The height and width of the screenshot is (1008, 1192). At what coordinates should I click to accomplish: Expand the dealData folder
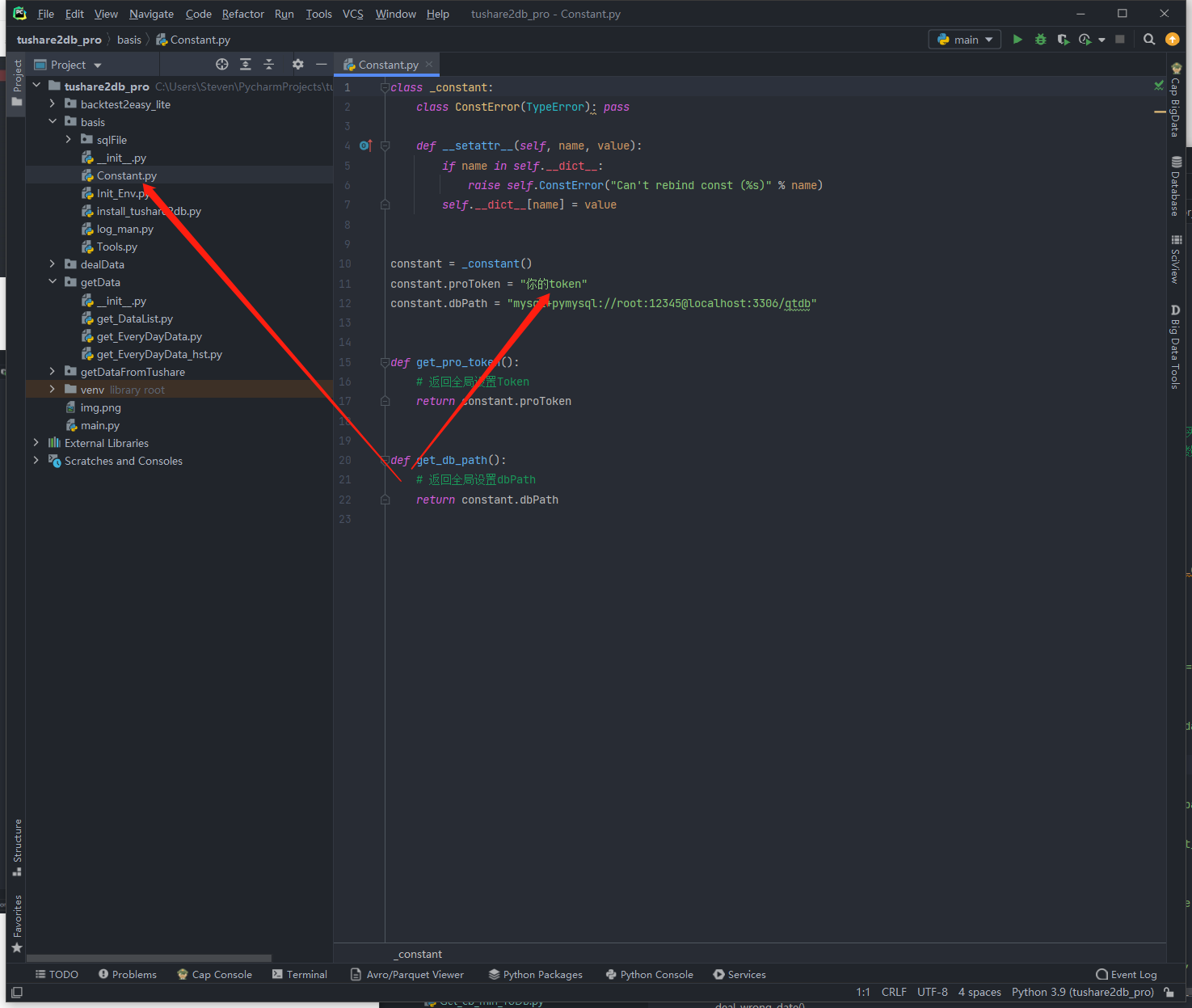[x=53, y=264]
